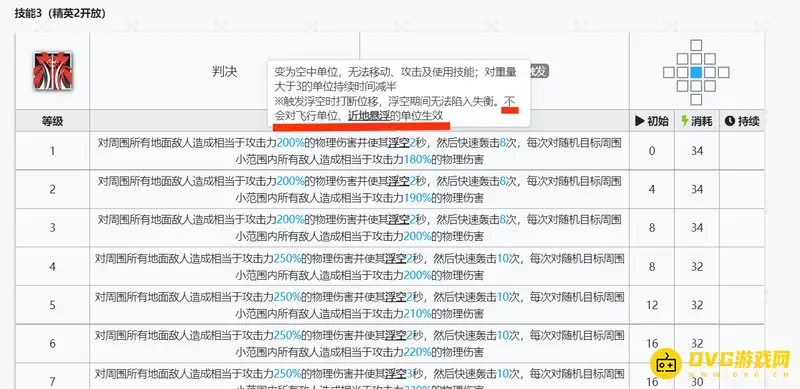Viewport: 800px width, 389px height.
Task: Click initial SP value 0 in level 1 row
Action: click(652, 151)
